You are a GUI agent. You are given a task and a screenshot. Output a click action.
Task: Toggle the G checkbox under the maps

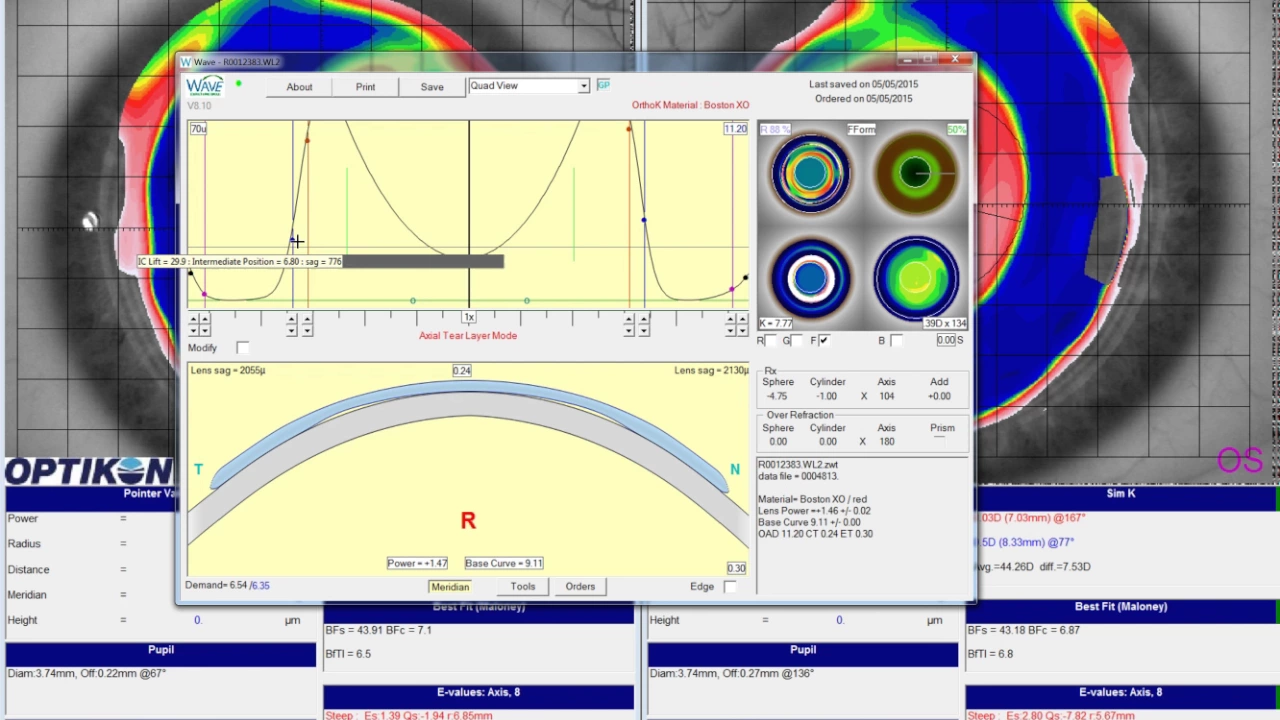pos(798,341)
